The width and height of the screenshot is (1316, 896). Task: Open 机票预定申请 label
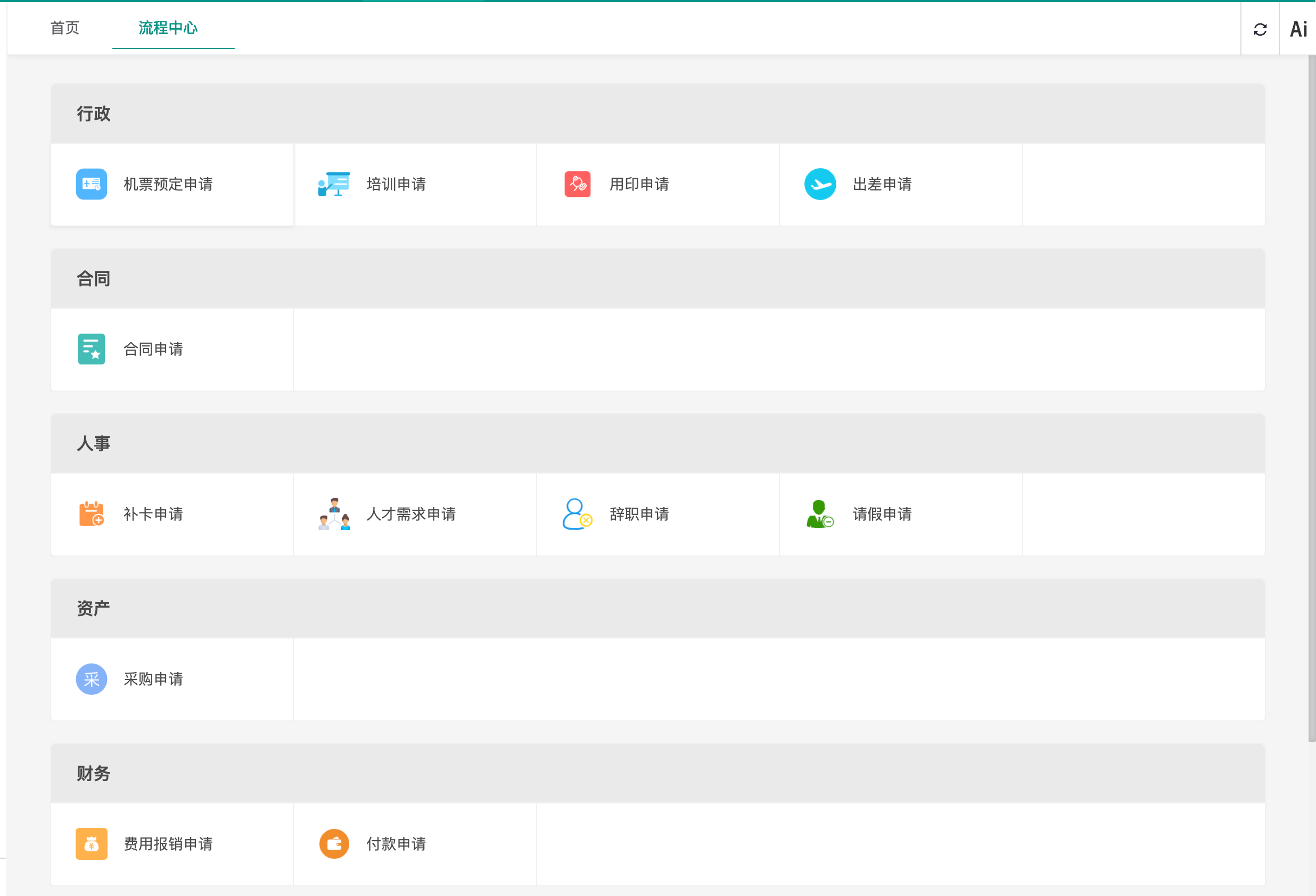[x=168, y=184]
